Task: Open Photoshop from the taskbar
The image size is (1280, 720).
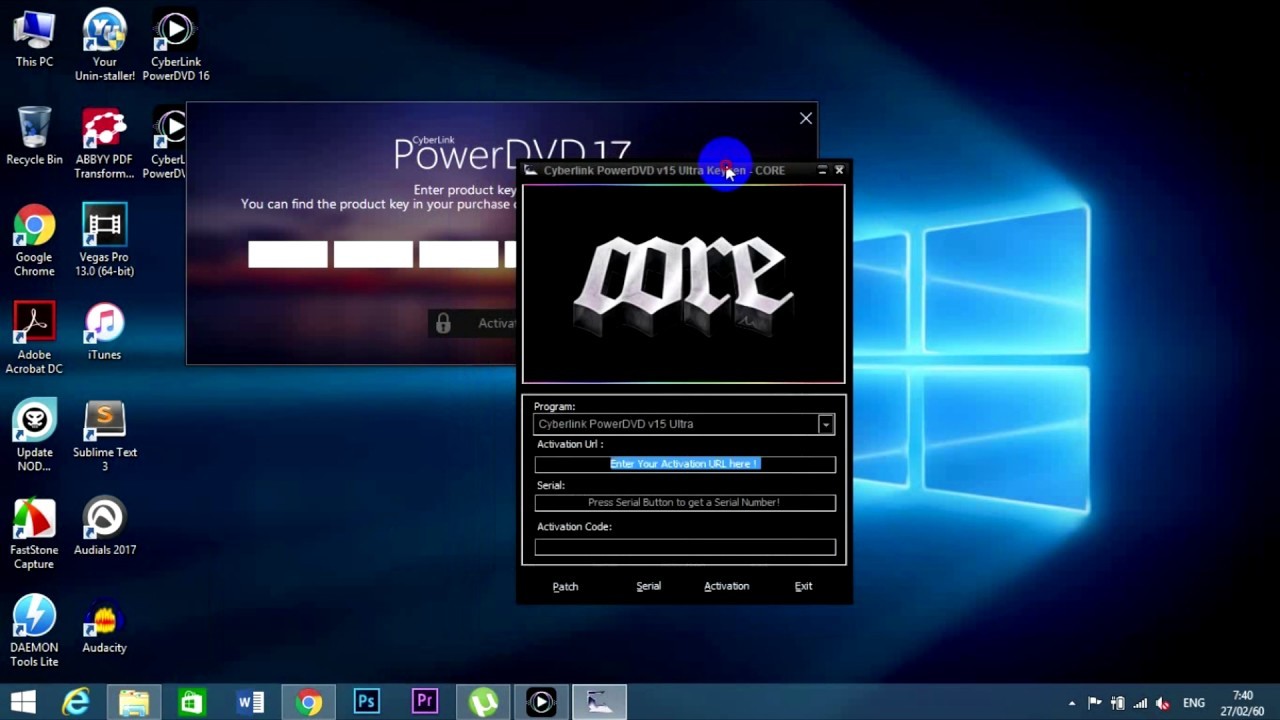Action: tap(367, 702)
